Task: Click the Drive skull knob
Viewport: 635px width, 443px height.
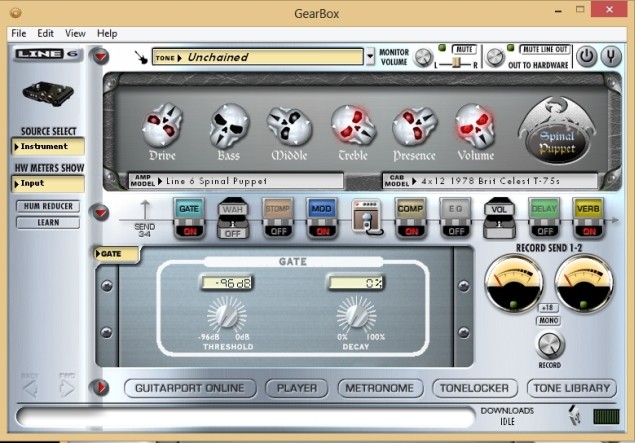Action: (163, 125)
